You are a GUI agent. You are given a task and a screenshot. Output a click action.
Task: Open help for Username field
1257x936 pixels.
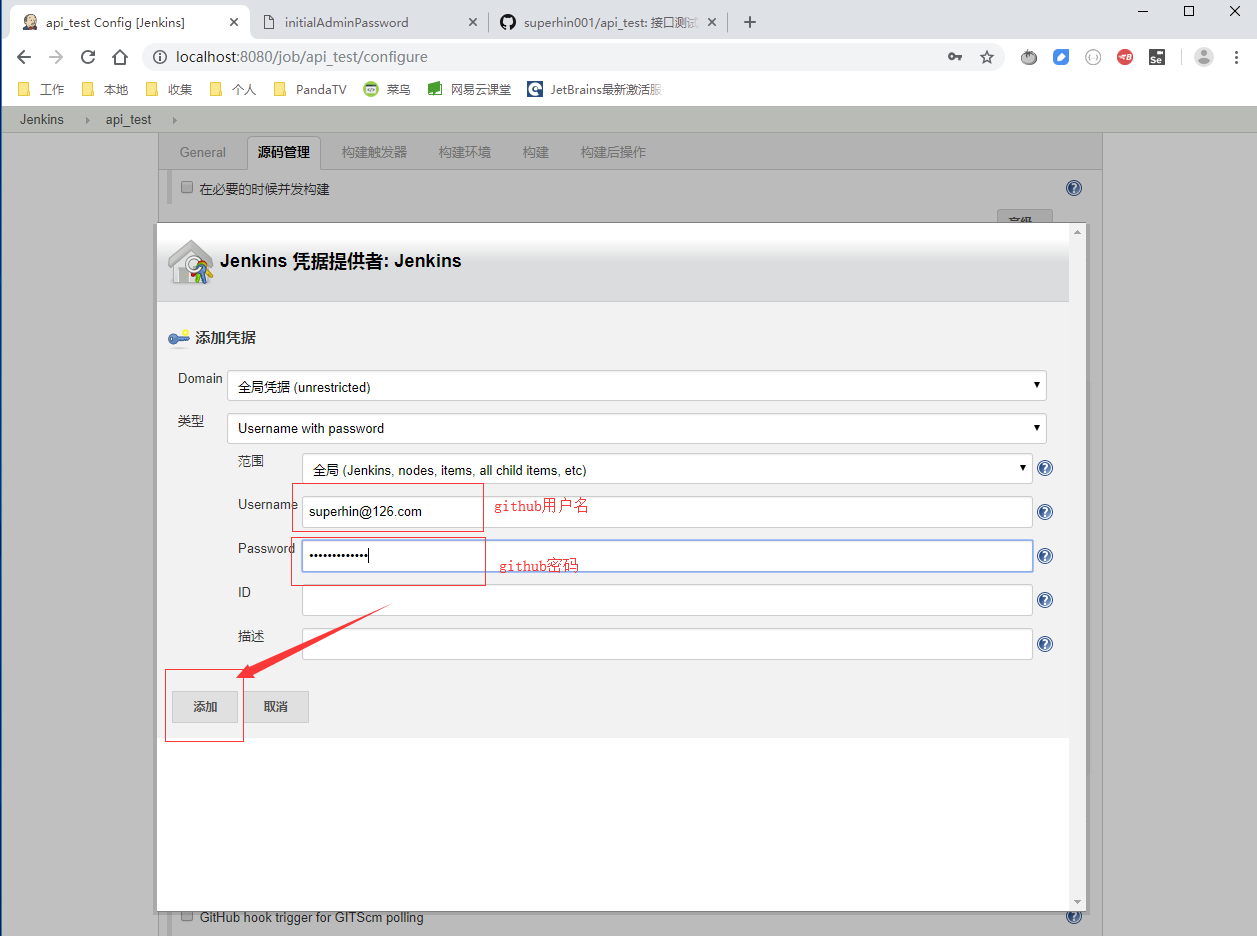[1045, 512]
